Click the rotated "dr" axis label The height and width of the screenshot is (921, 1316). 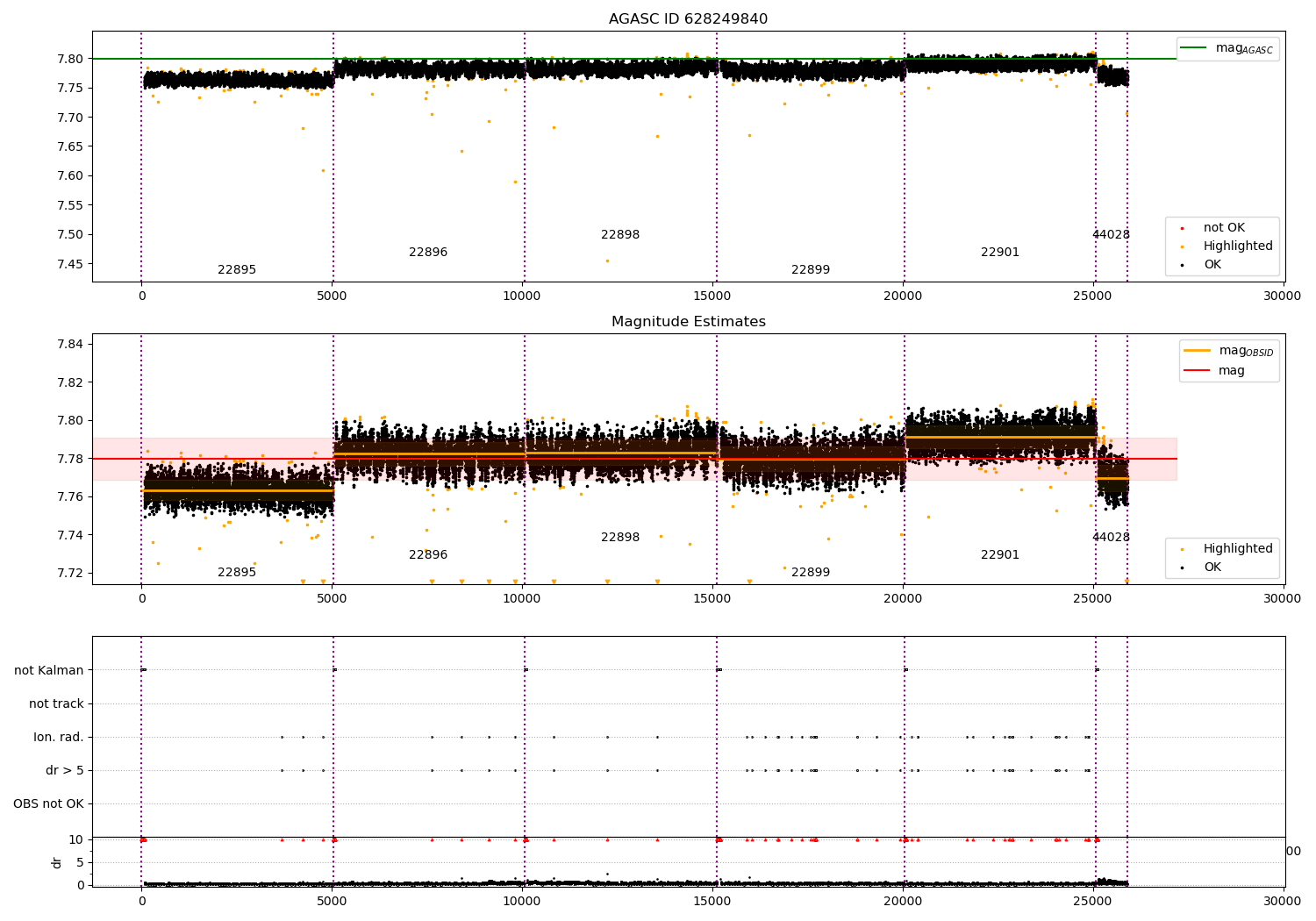pyautogui.click(x=57, y=862)
